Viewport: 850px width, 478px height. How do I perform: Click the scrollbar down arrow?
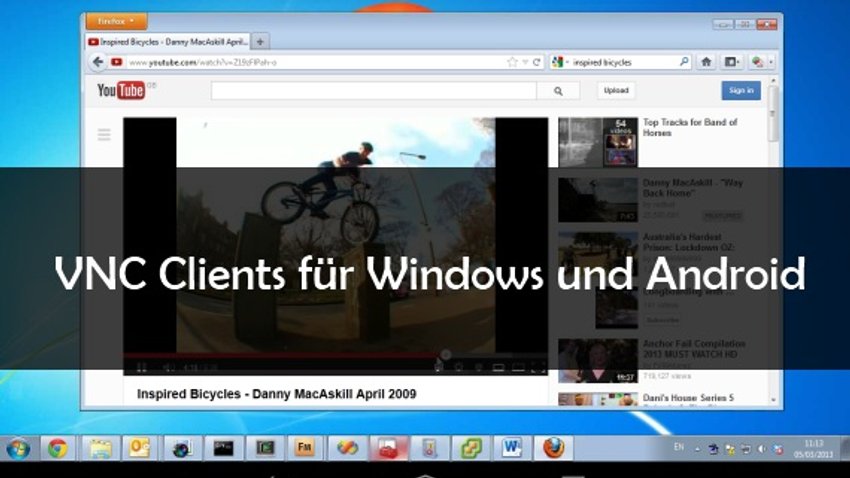tap(773, 400)
